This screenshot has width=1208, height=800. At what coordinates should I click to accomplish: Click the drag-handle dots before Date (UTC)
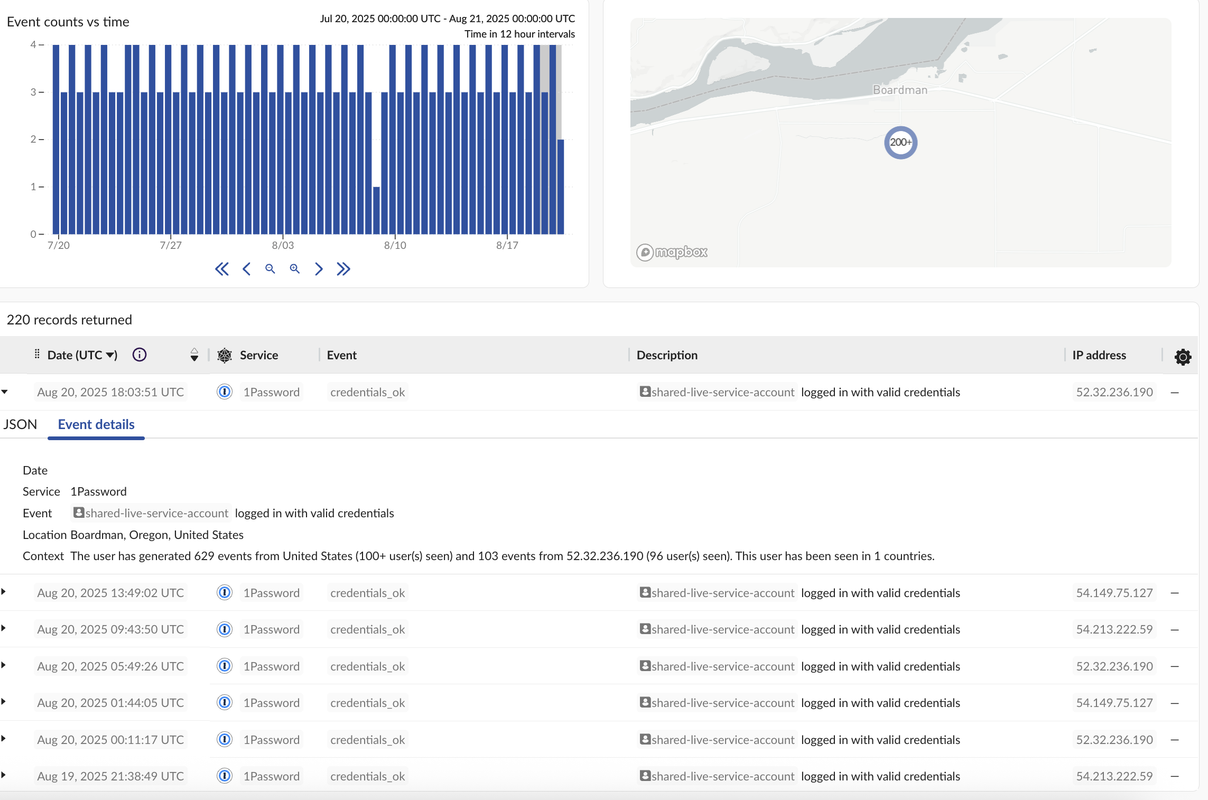[x=37, y=355]
